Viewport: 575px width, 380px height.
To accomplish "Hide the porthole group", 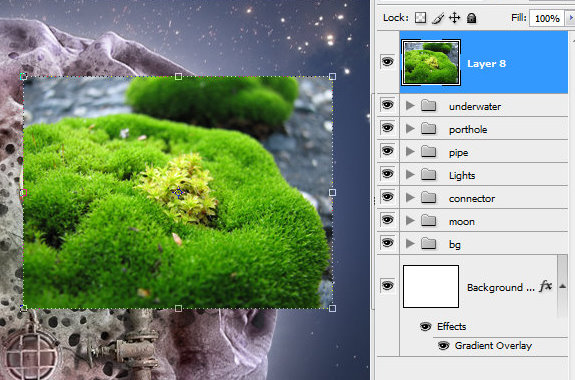I will pos(387,128).
